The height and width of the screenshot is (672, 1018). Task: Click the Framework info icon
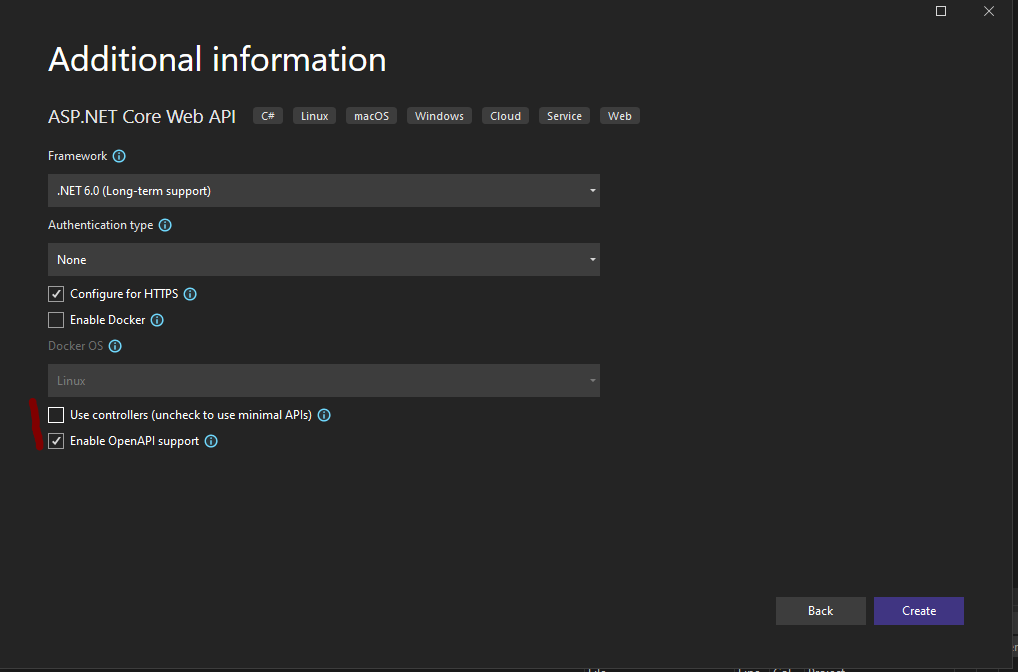119,157
